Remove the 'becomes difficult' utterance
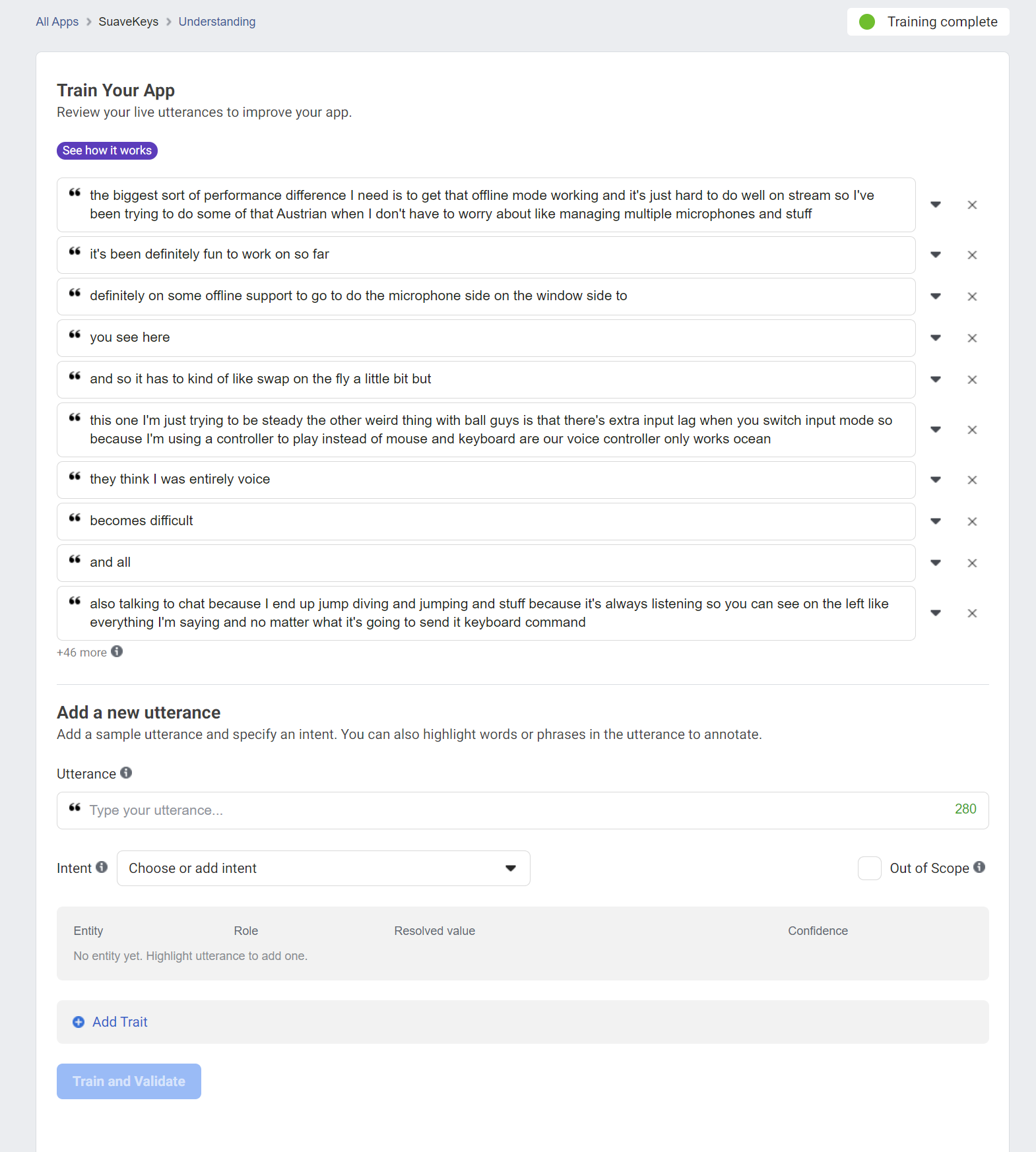 click(x=972, y=522)
